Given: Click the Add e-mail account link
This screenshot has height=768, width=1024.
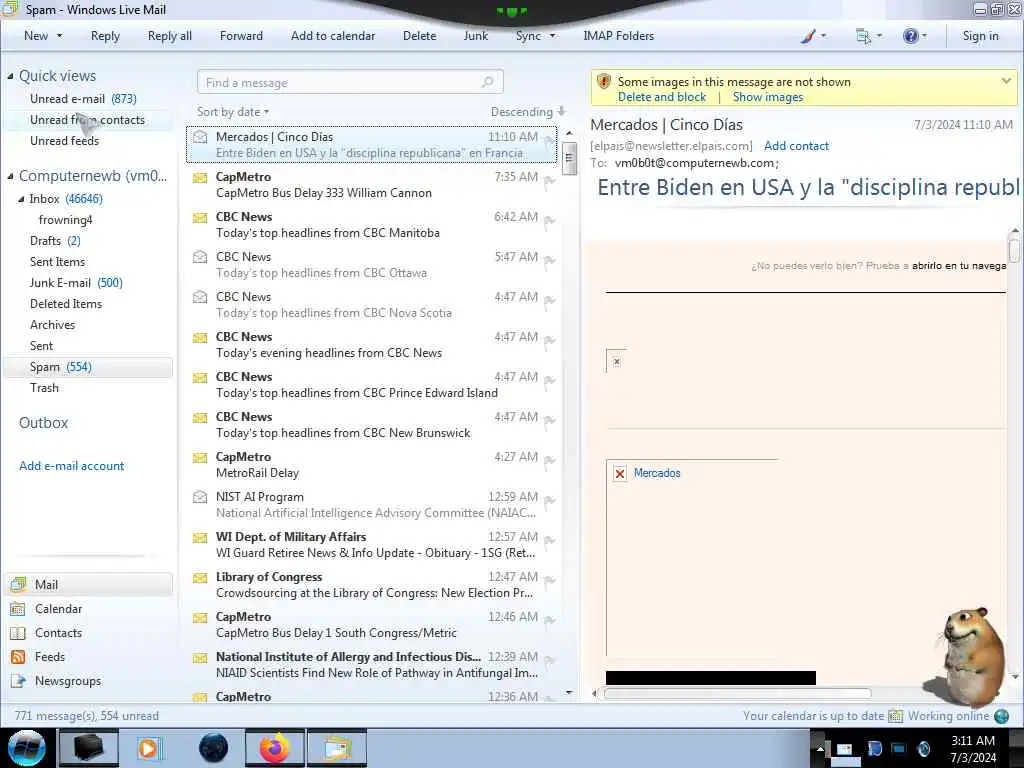Looking at the screenshot, I should (71, 466).
